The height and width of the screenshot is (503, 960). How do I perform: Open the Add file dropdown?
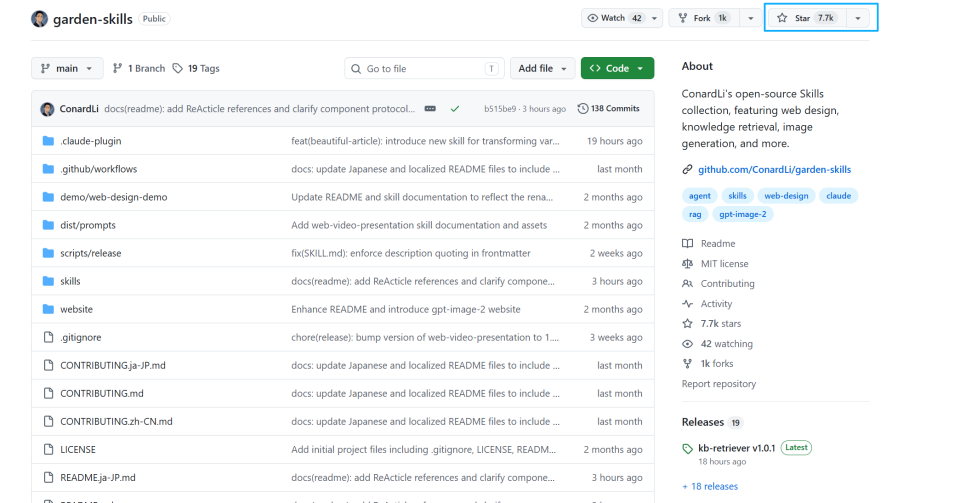point(542,69)
